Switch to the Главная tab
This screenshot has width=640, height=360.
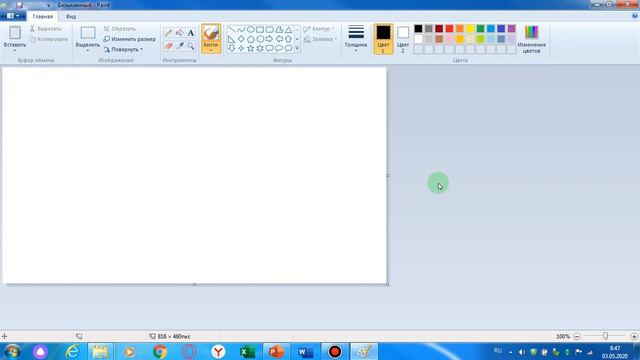coord(42,16)
